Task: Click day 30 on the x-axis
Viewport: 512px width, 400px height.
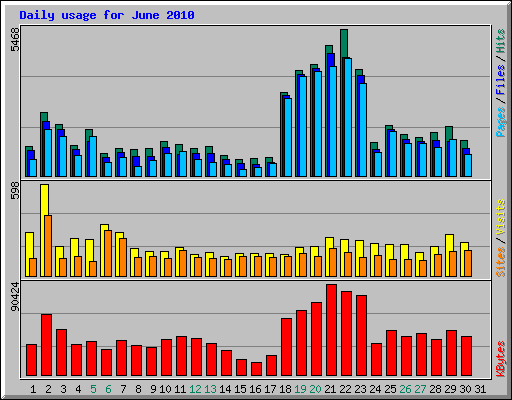Action: click(465, 389)
